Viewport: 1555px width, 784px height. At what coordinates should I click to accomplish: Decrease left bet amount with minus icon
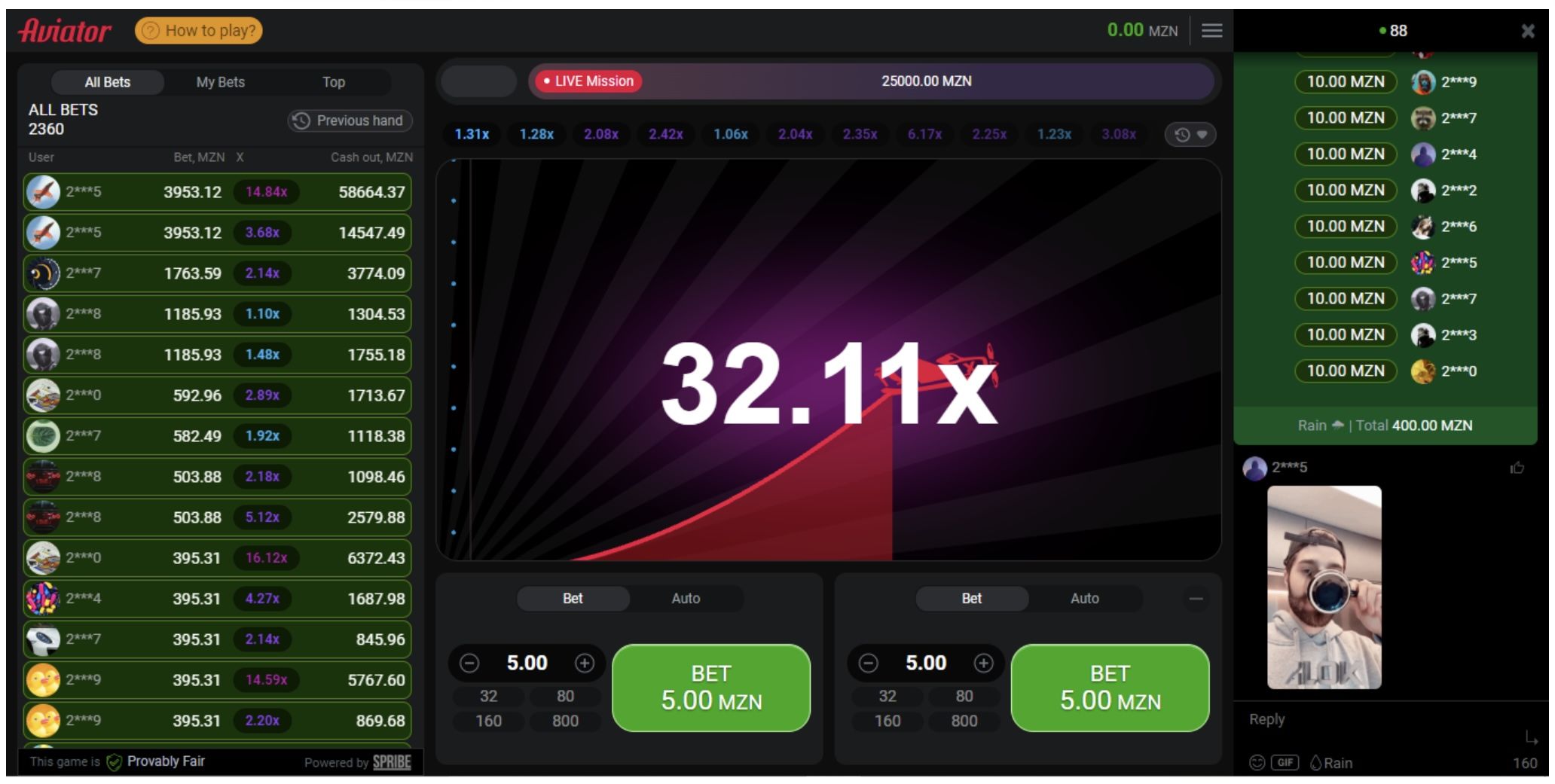pyautogui.click(x=469, y=663)
